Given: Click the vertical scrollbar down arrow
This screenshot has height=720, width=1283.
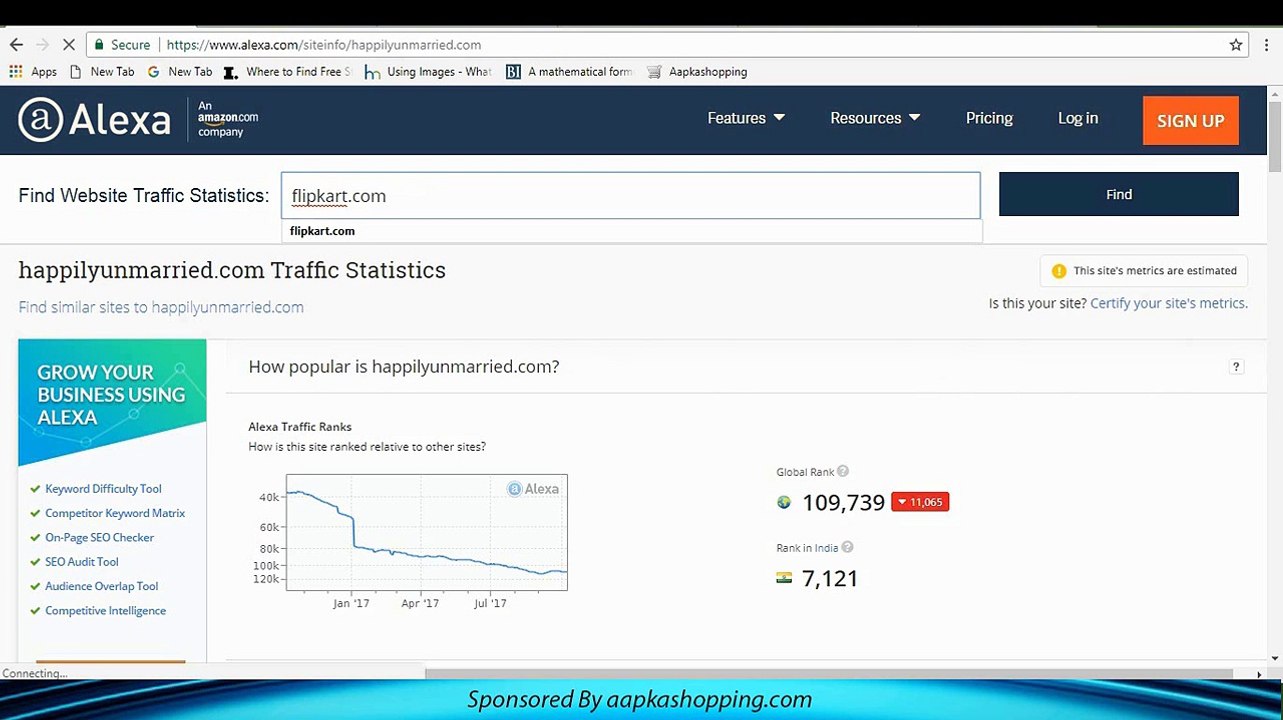Looking at the screenshot, I should pos(1275,658).
